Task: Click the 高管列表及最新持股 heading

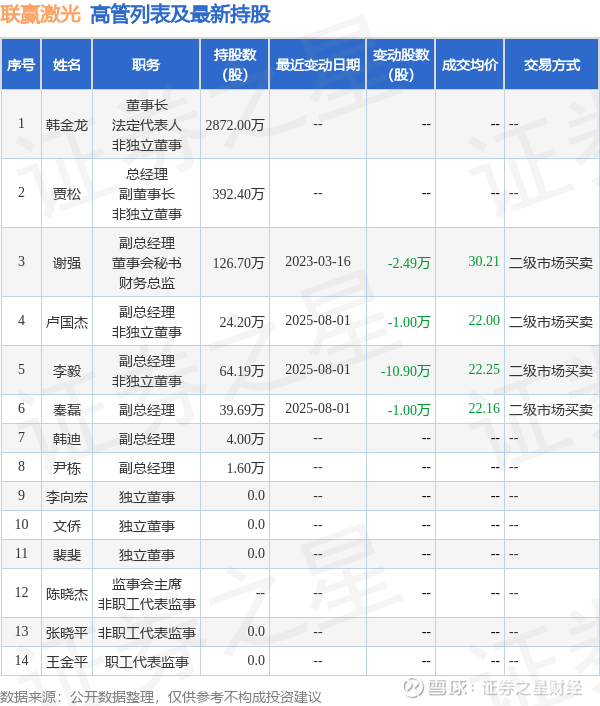Action: [180, 14]
